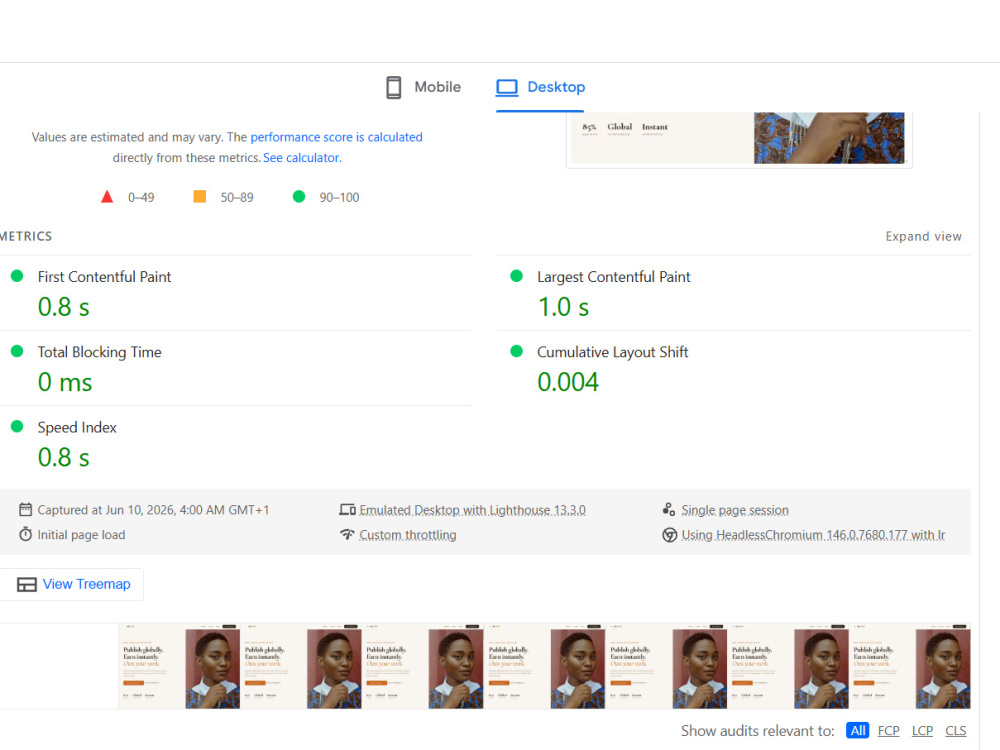Click the Initial page load text
The height and width of the screenshot is (750, 1000).
[81, 534]
